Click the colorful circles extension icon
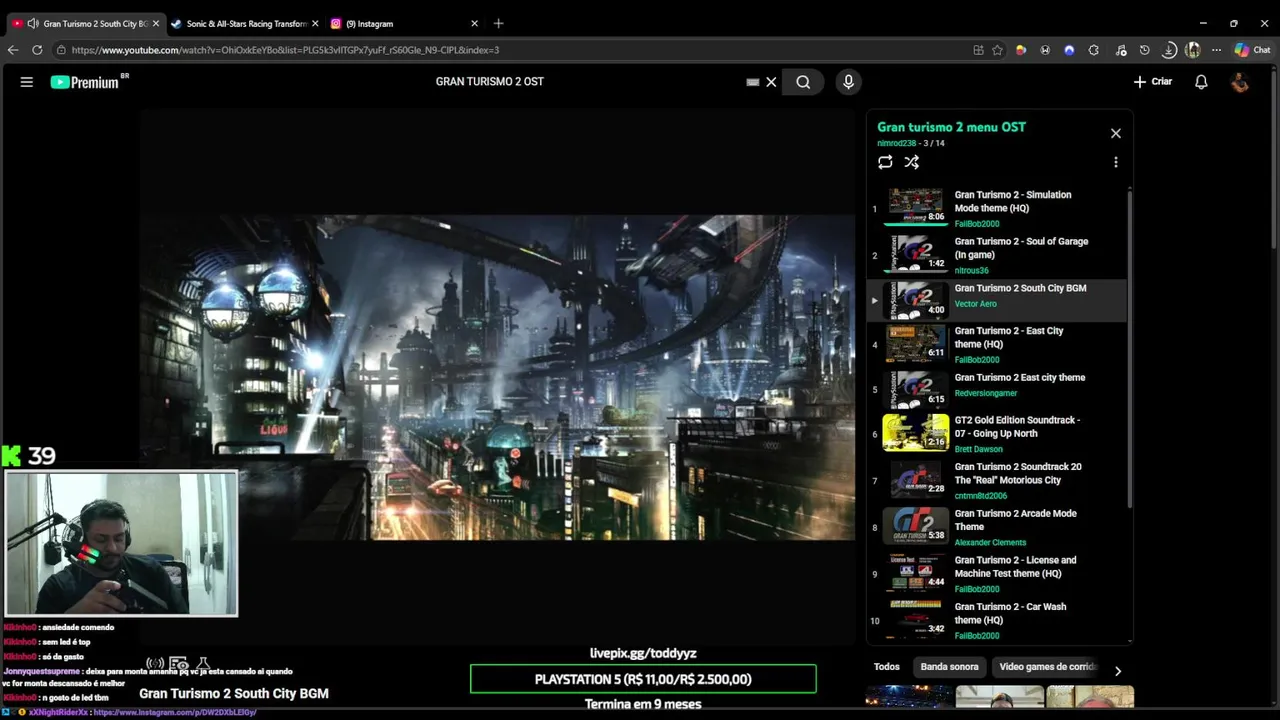This screenshot has height=720, width=1280. tap(1020, 50)
